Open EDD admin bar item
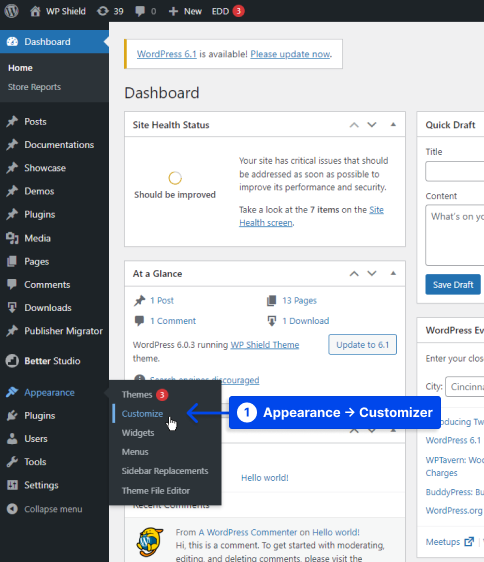 pyautogui.click(x=228, y=11)
